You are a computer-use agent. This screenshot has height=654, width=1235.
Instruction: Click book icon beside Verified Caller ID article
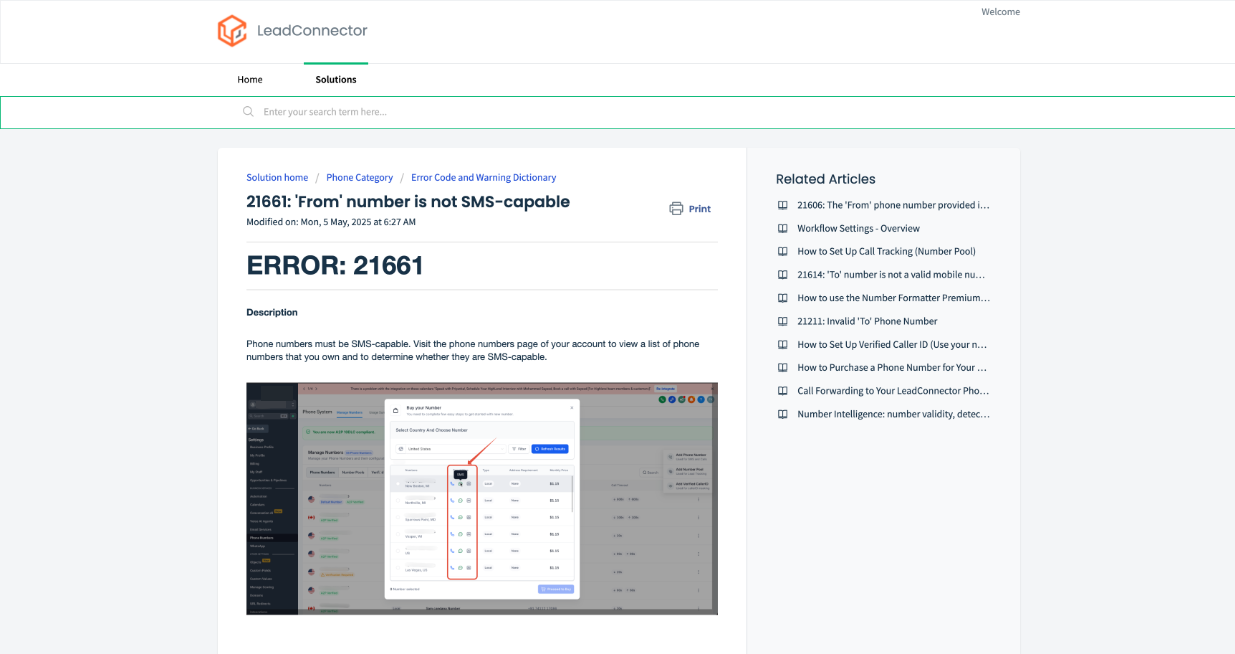pyautogui.click(x=783, y=344)
